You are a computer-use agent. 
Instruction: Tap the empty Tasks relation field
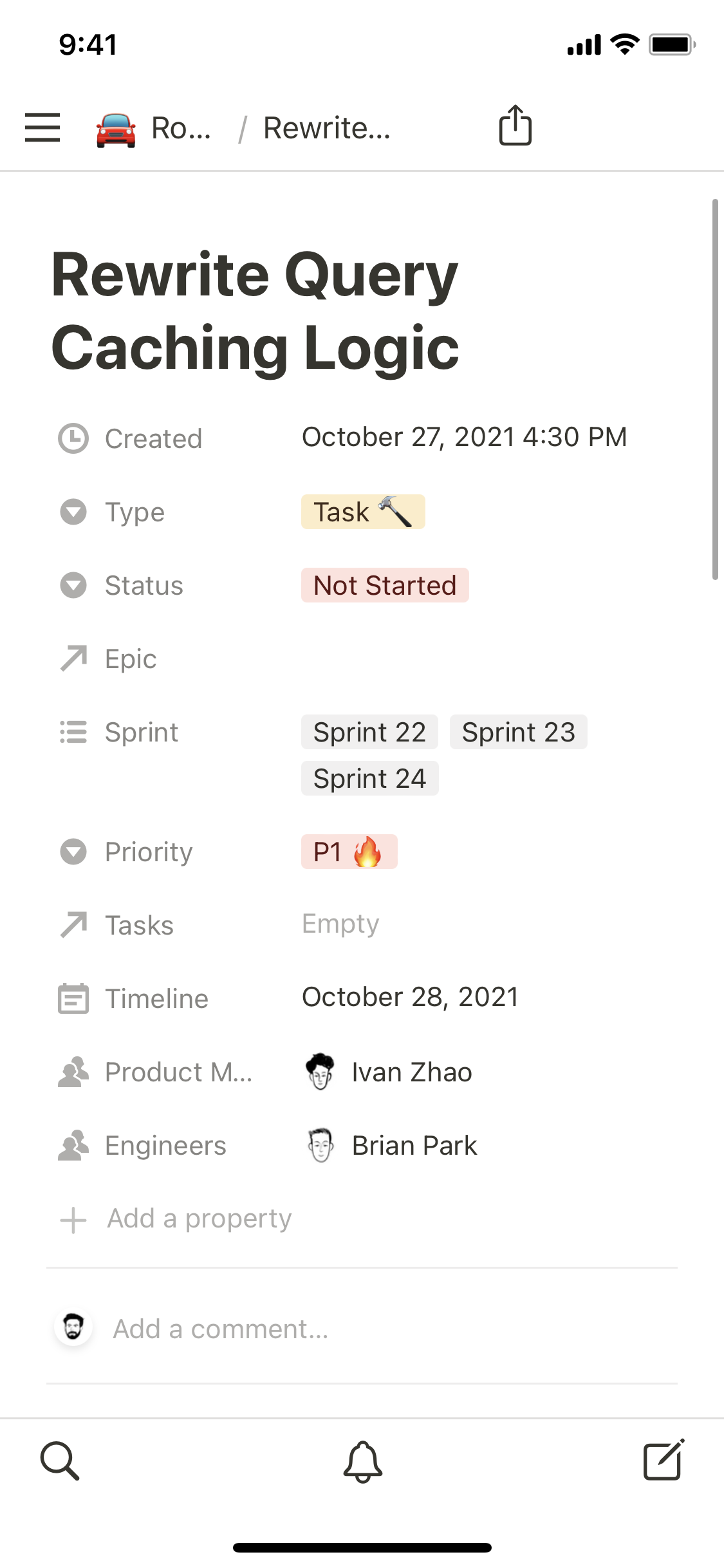340,924
